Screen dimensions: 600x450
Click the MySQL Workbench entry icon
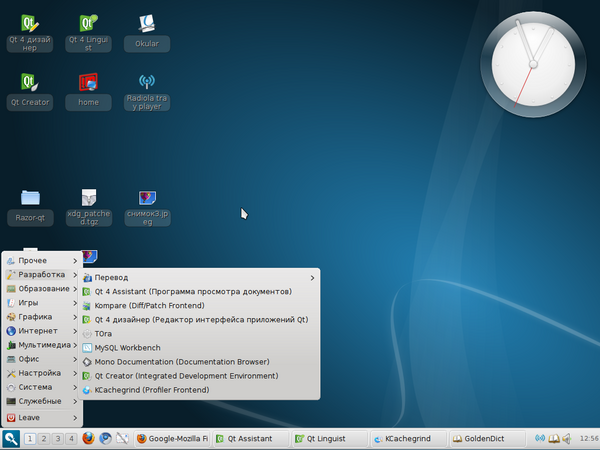pos(87,348)
